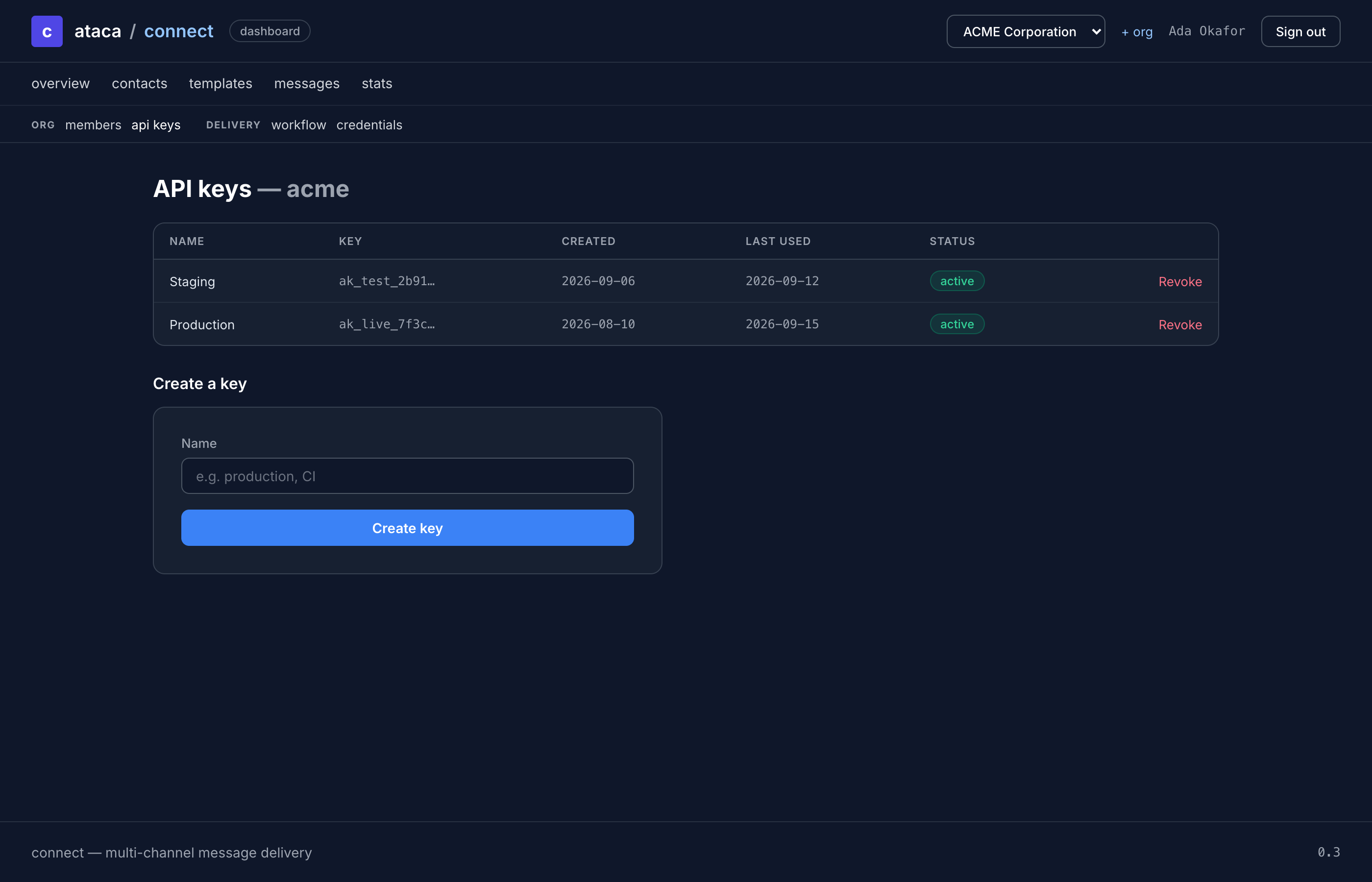Viewport: 1372px width, 882px height.
Task: Click the 'Create a key' section heading
Action: [x=200, y=384]
